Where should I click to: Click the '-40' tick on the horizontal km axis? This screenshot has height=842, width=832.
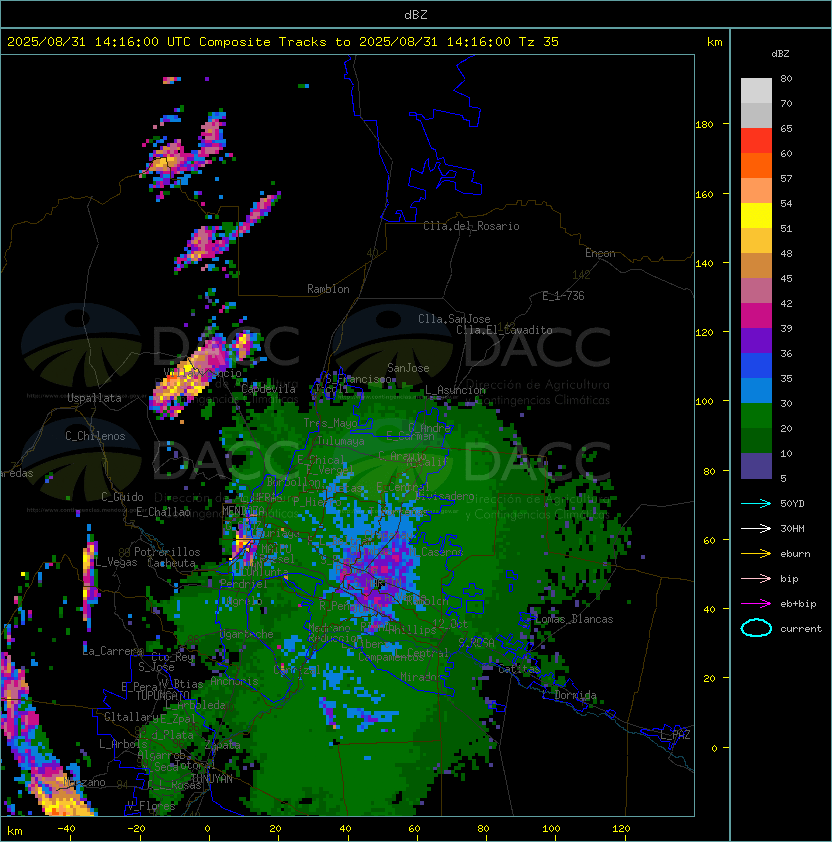pos(66,829)
